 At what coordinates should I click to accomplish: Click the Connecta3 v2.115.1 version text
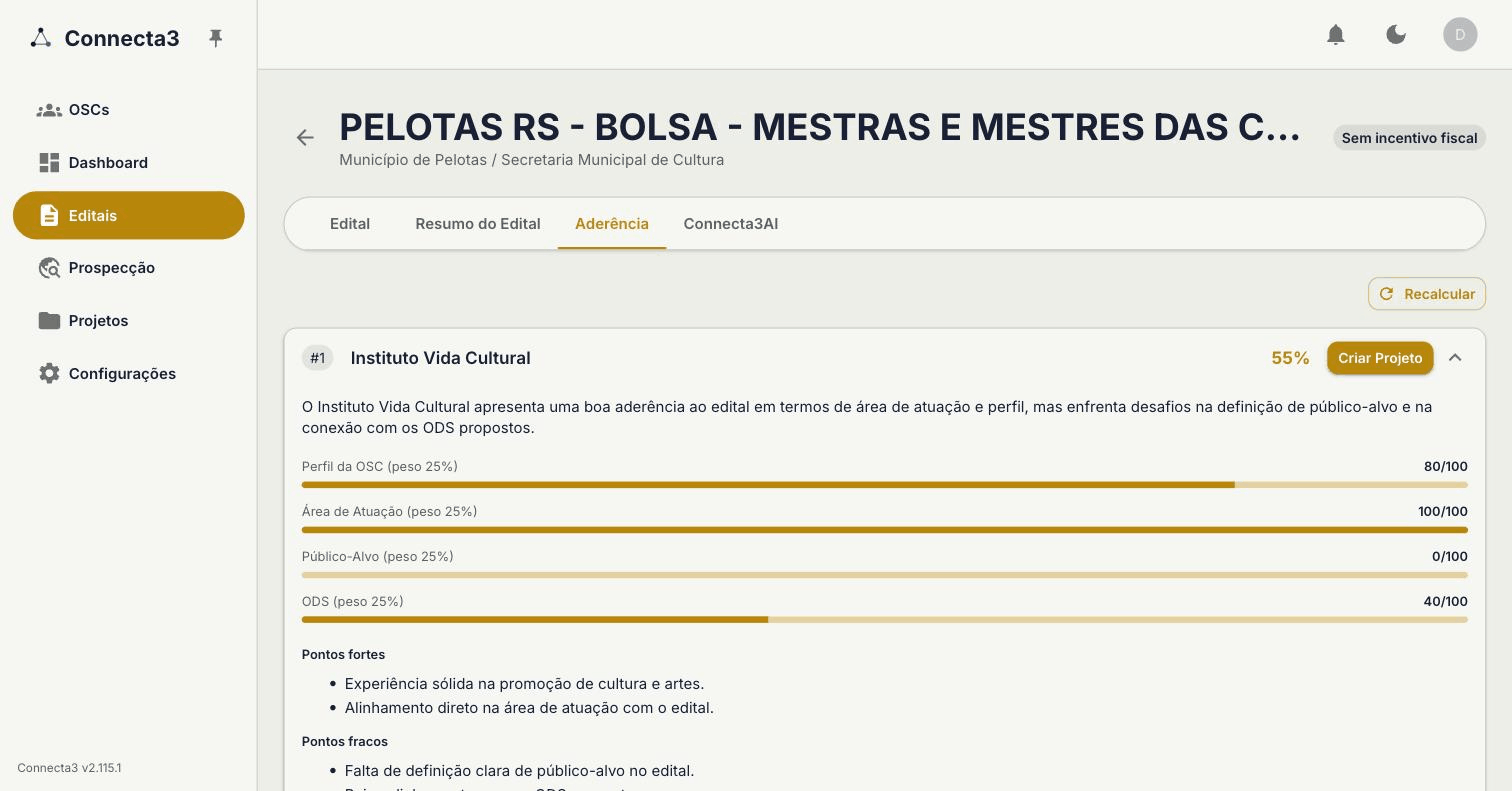pyautogui.click(x=69, y=768)
